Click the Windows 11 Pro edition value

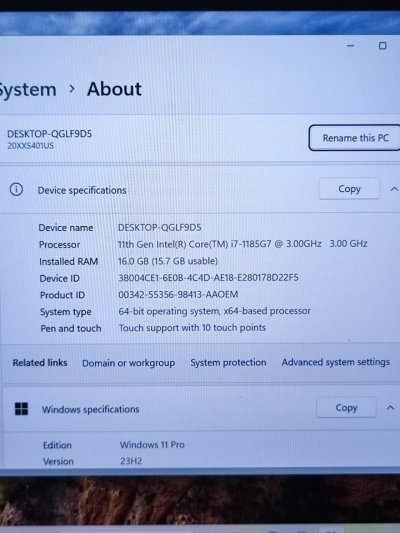[152, 445]
